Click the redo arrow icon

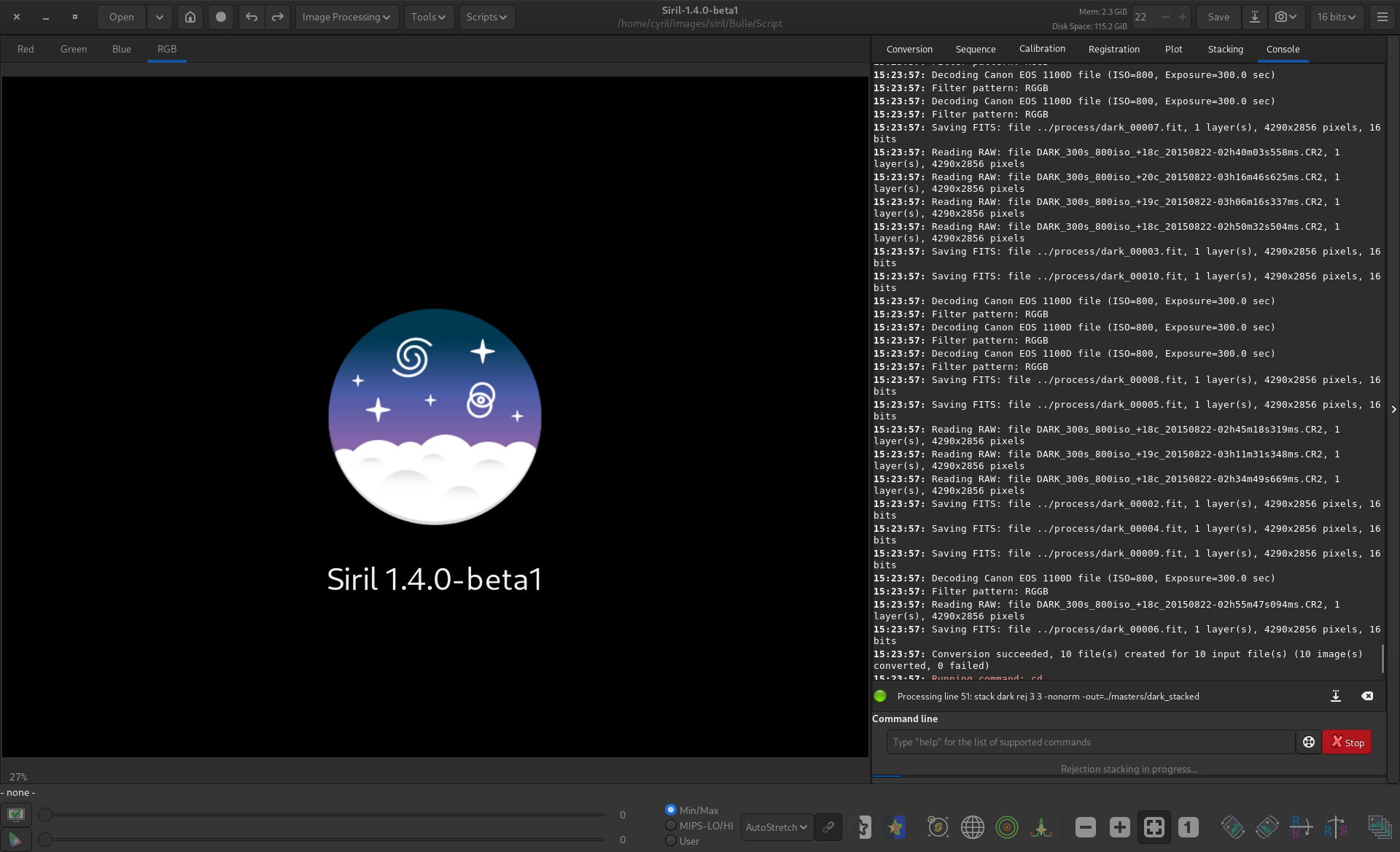point(278,17)
